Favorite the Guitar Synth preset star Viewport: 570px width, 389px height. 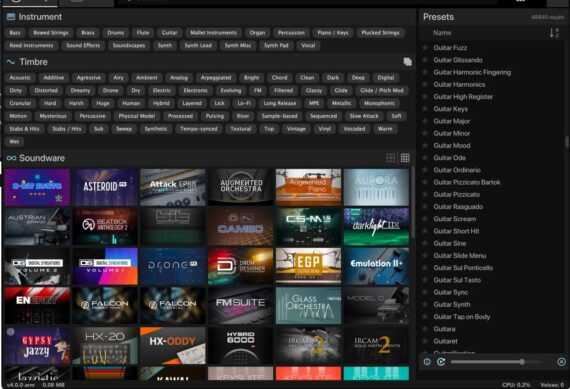click(x=425, y=304)
